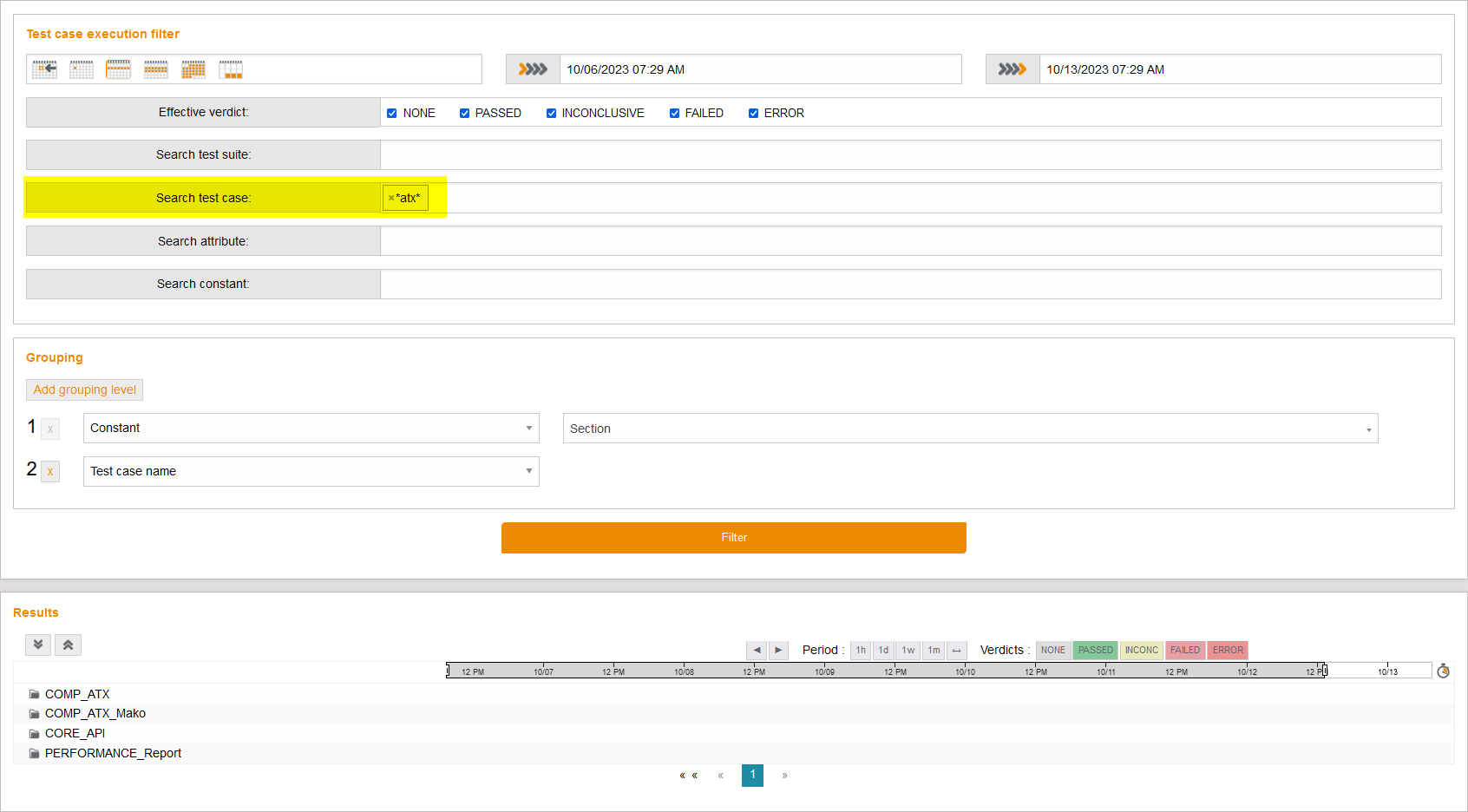
Task: Click the full-month orange calendar preset icon
Action: [x=193, y=69]
